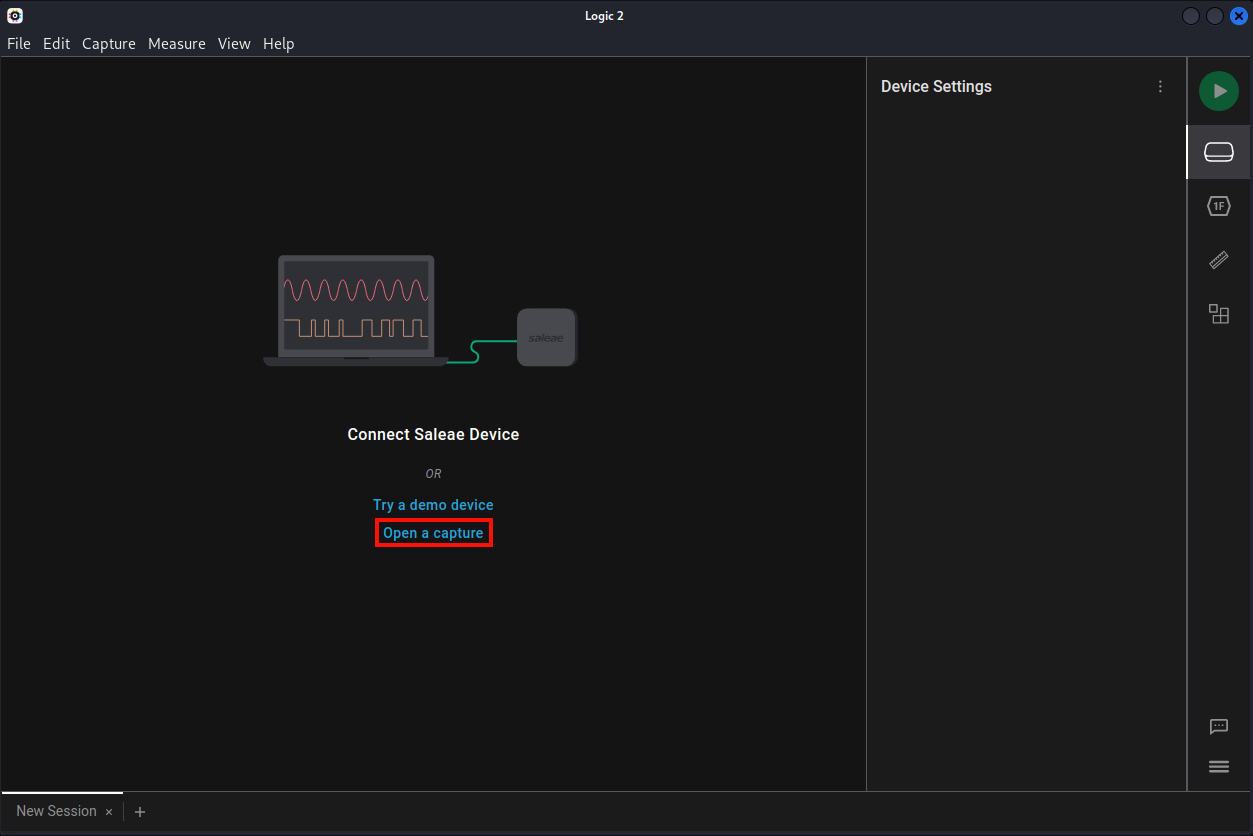Add a new session tab with plus
This screenshot has height=836, width=1253.
[140, 812]
